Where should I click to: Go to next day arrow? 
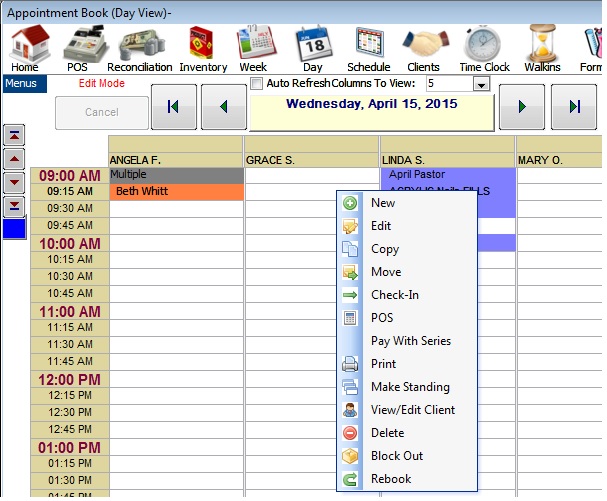(522, 107)
